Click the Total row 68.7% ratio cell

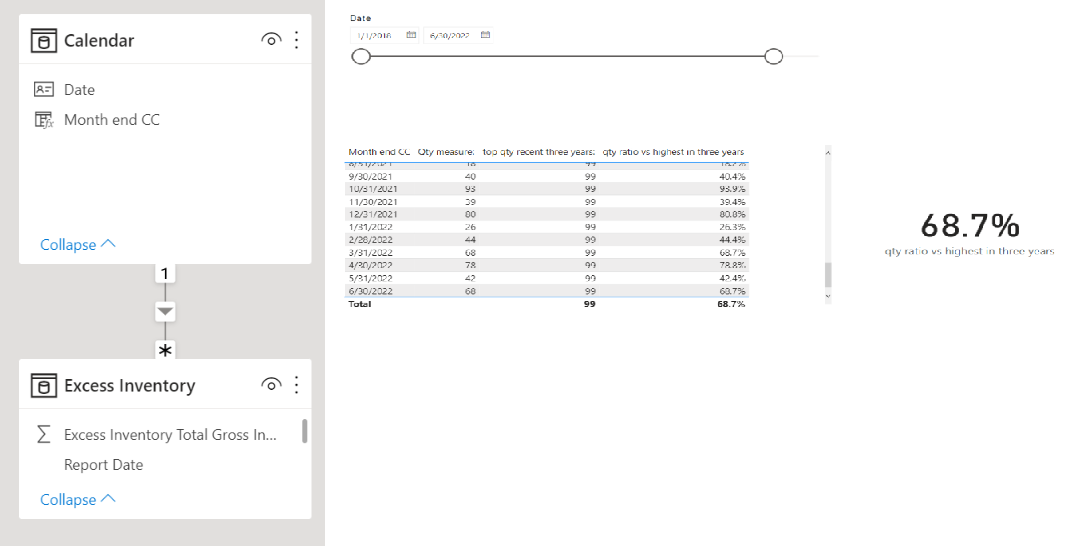click(x=731, y=304)
